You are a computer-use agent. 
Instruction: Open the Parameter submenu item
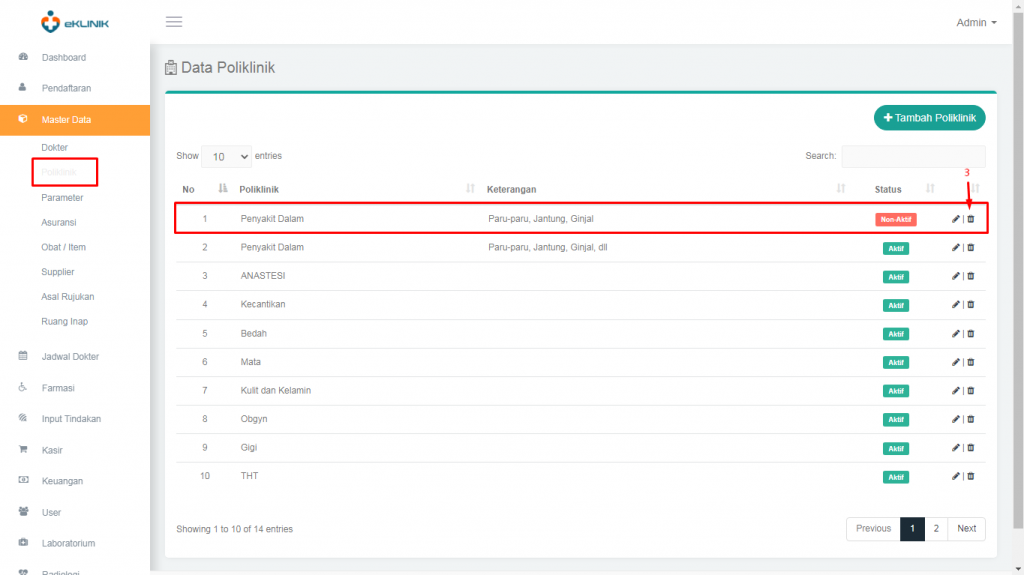62,197
